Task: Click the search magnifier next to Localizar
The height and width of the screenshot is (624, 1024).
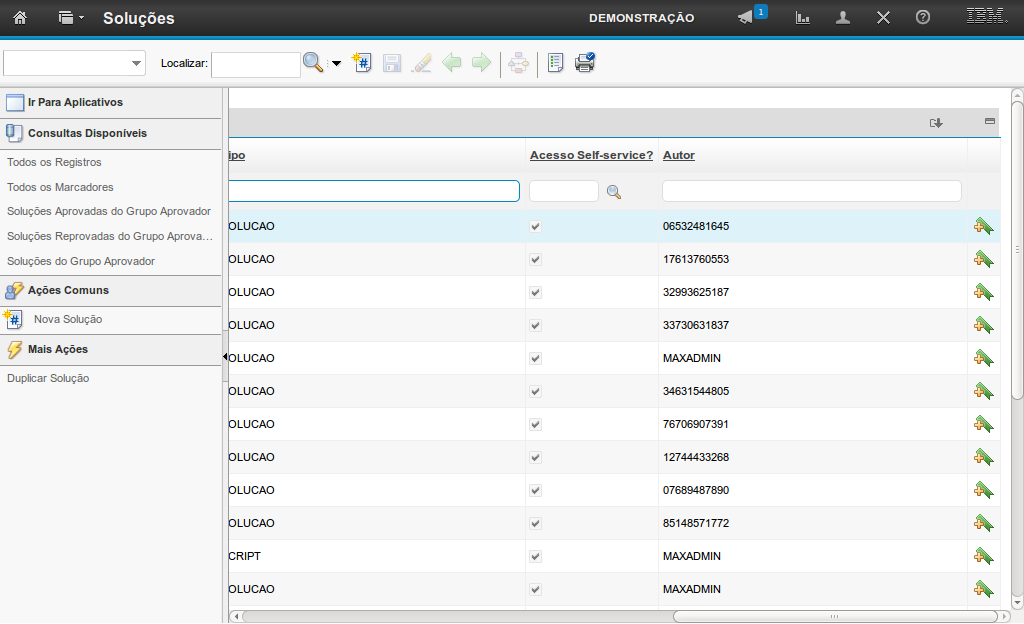Action: (x=313, y=63)
